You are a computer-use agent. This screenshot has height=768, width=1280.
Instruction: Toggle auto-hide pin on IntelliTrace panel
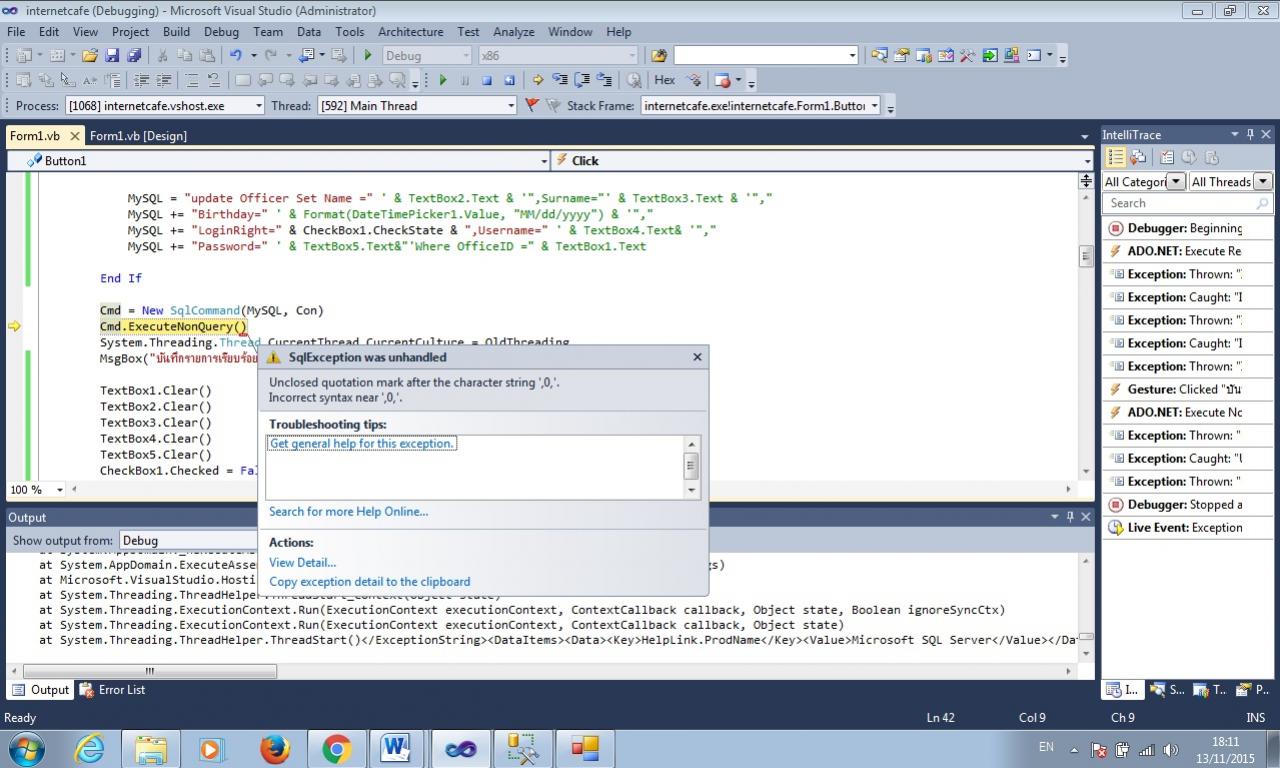click(1250, 134)
